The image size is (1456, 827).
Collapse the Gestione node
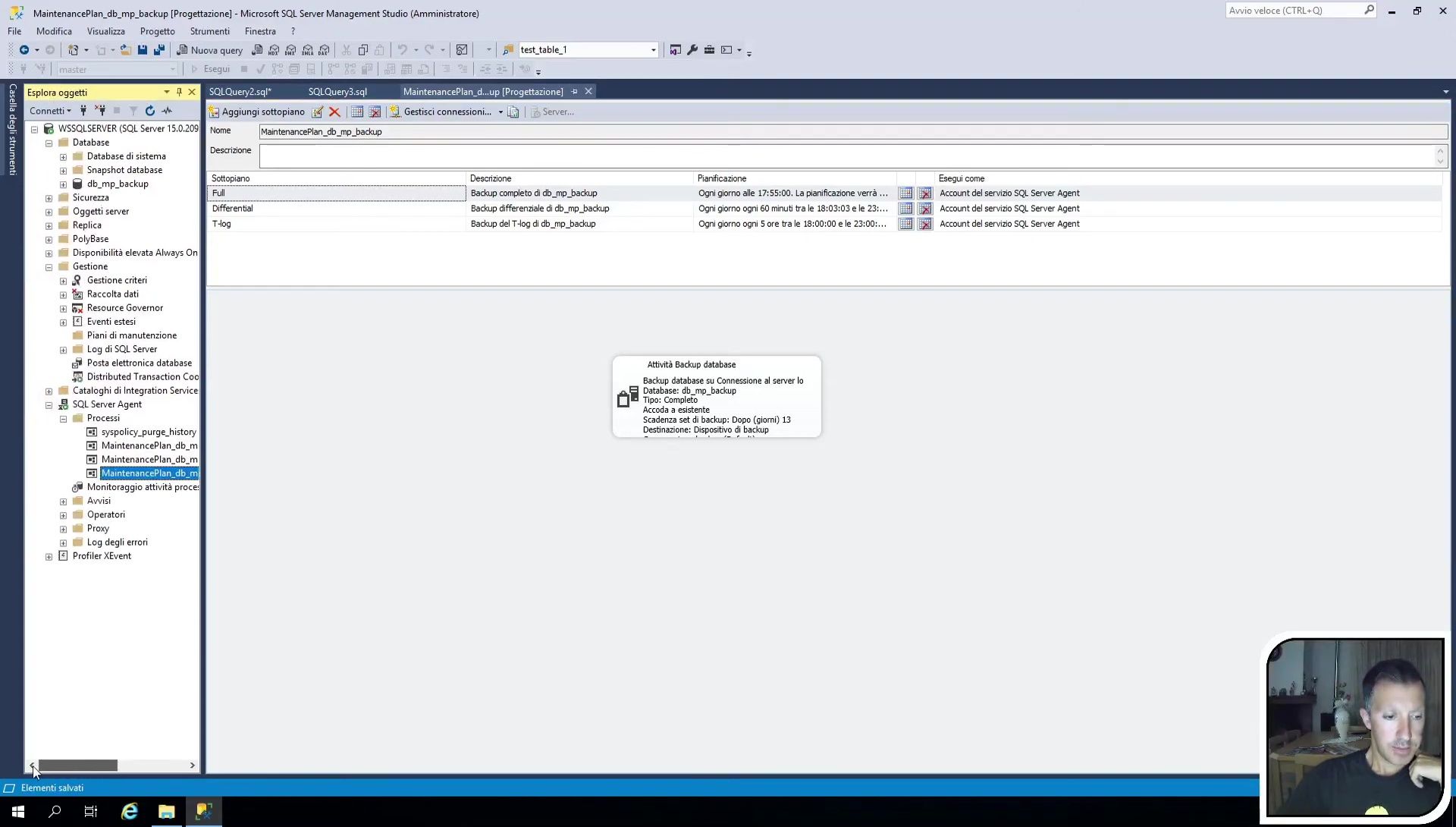pos(49,267)
